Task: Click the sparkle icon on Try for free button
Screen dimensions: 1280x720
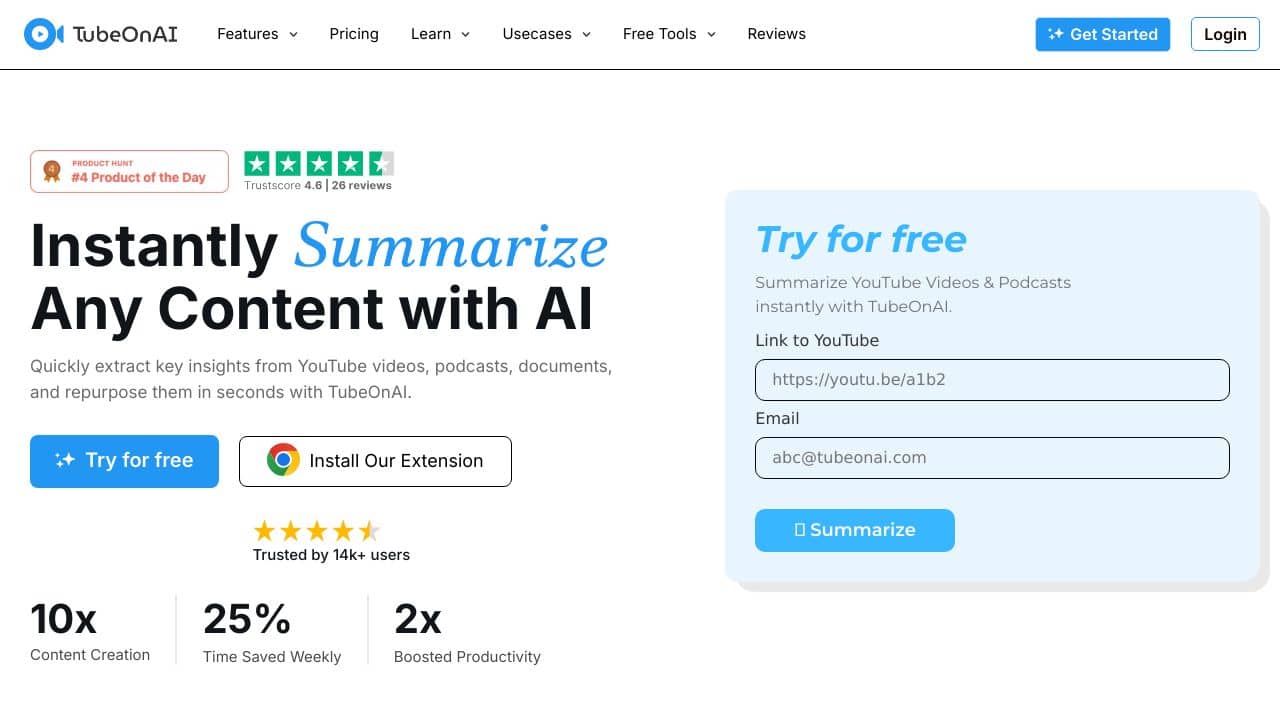Action: pos(65,460)
